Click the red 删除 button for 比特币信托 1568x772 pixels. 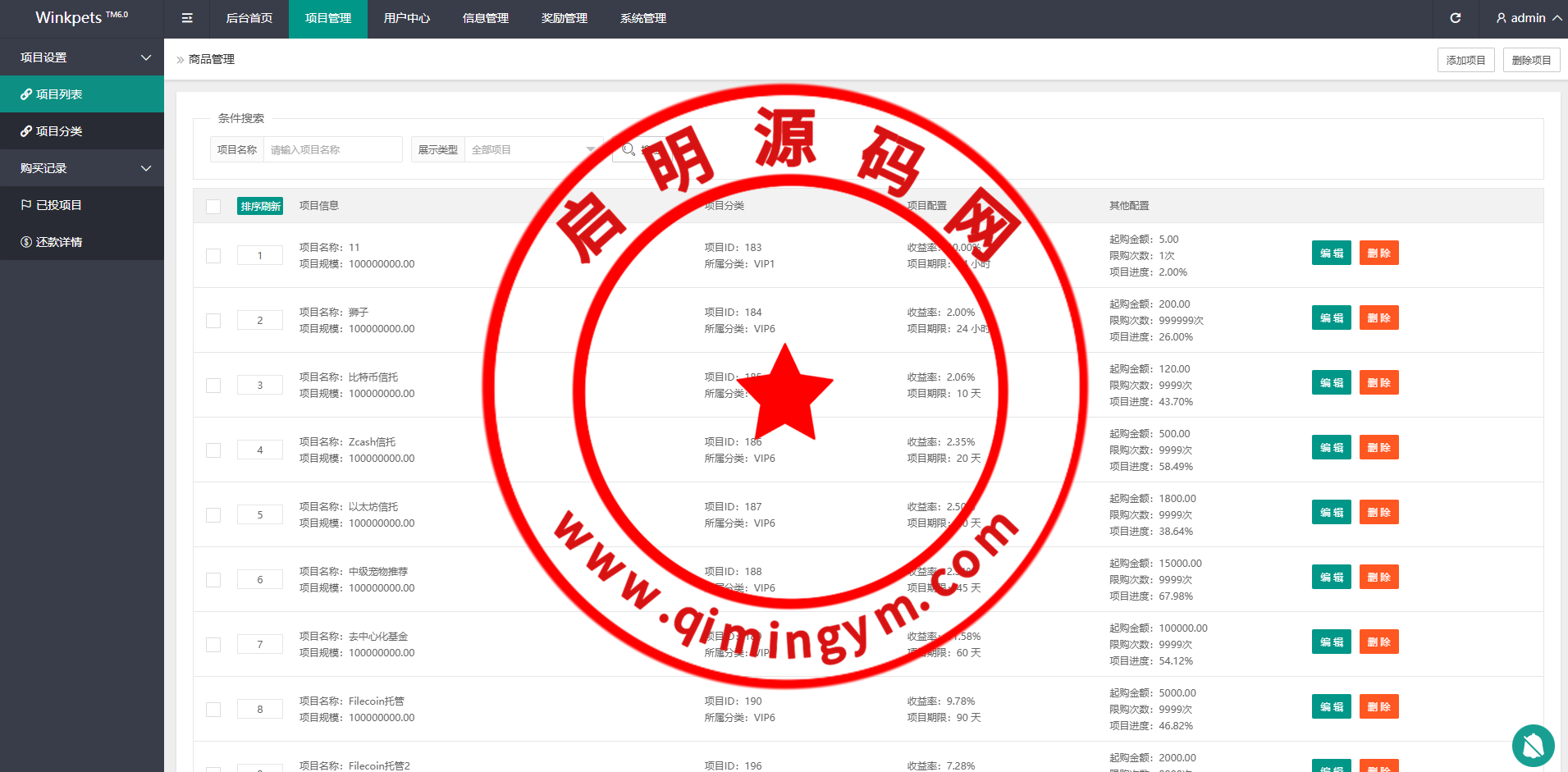pyautogui.click(x=1378, y=382)
